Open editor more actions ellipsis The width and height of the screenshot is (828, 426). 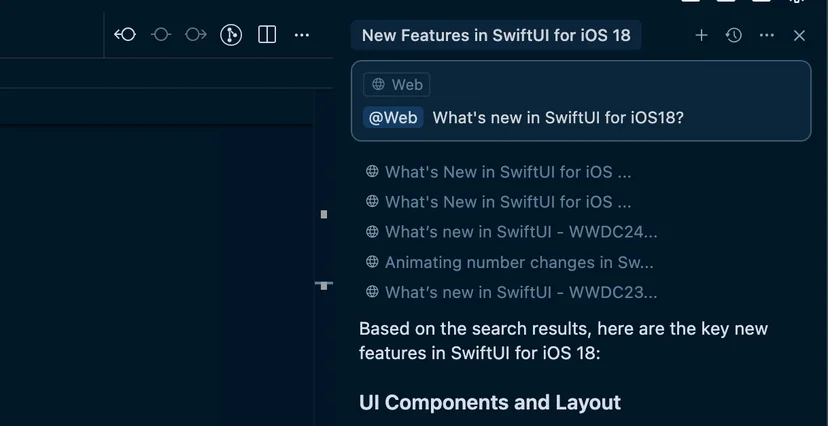tap(302, 35)
